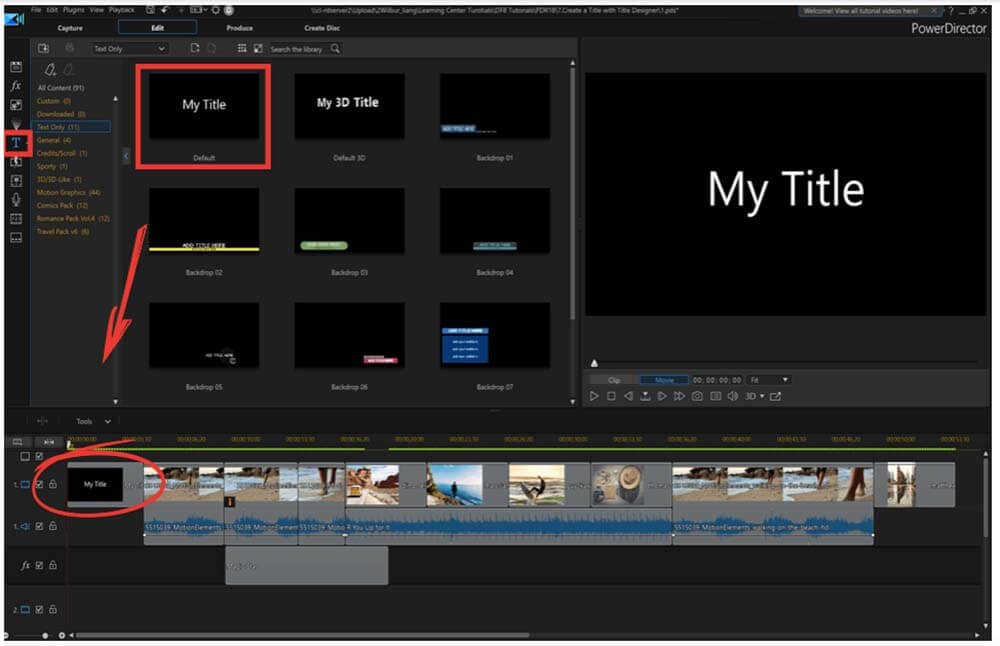The height and width of the screenshot is (646, 1000).
Task: Take a snapshot with the camera icon
Action: 697,397
